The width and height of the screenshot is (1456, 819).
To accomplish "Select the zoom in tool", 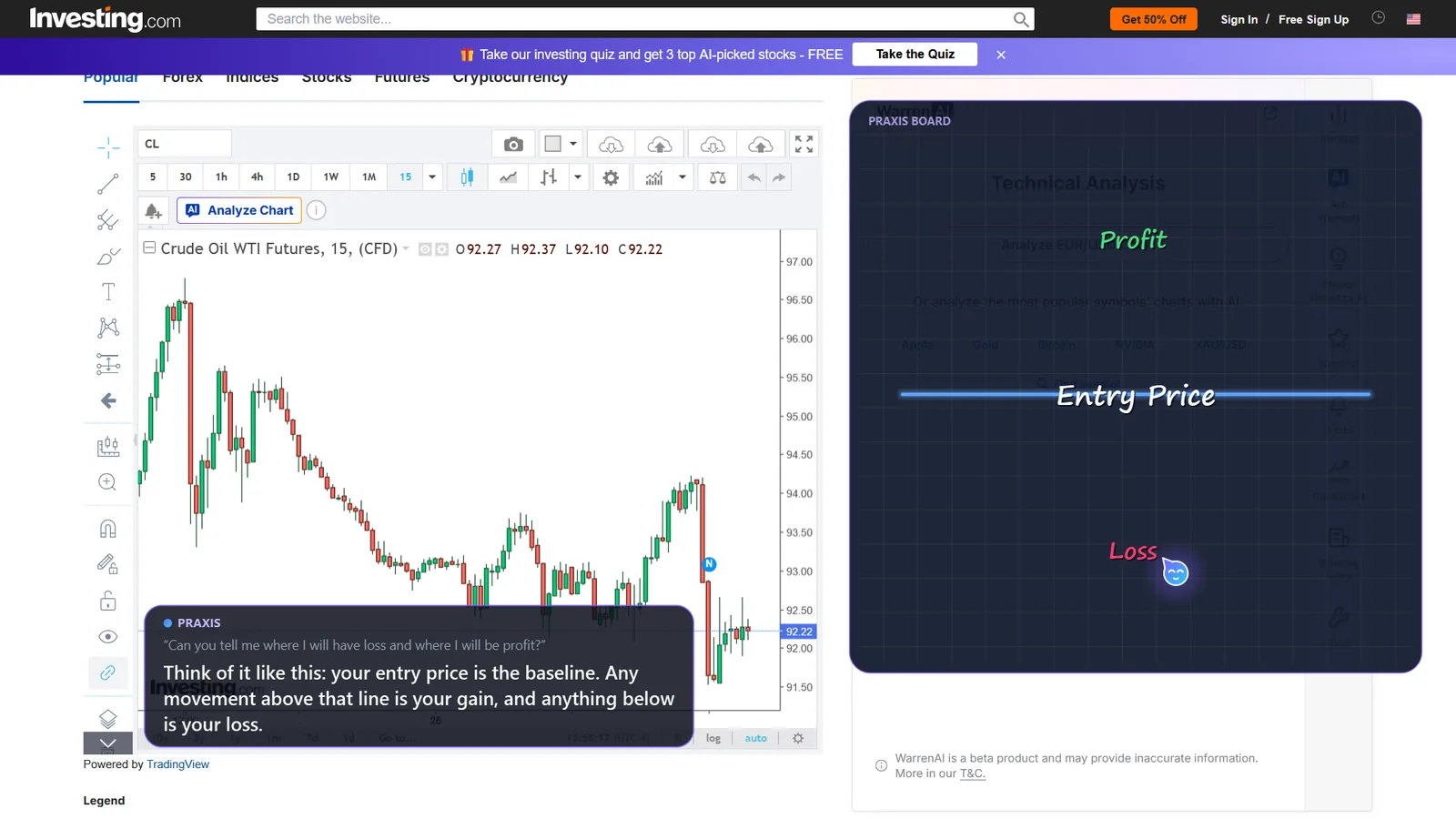I will (107, 482).
